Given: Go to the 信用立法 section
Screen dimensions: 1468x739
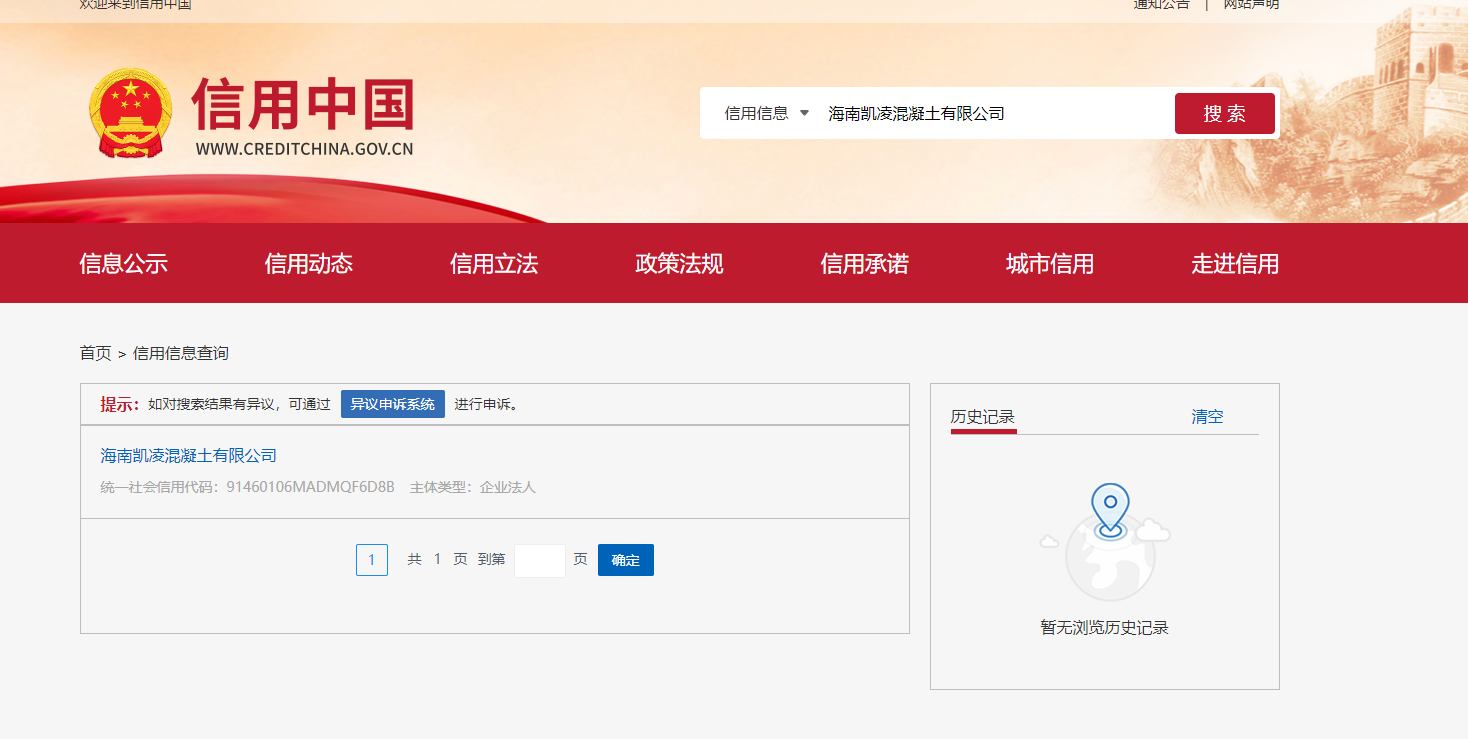Looking at the screenshot, I should tap(494, 264).
